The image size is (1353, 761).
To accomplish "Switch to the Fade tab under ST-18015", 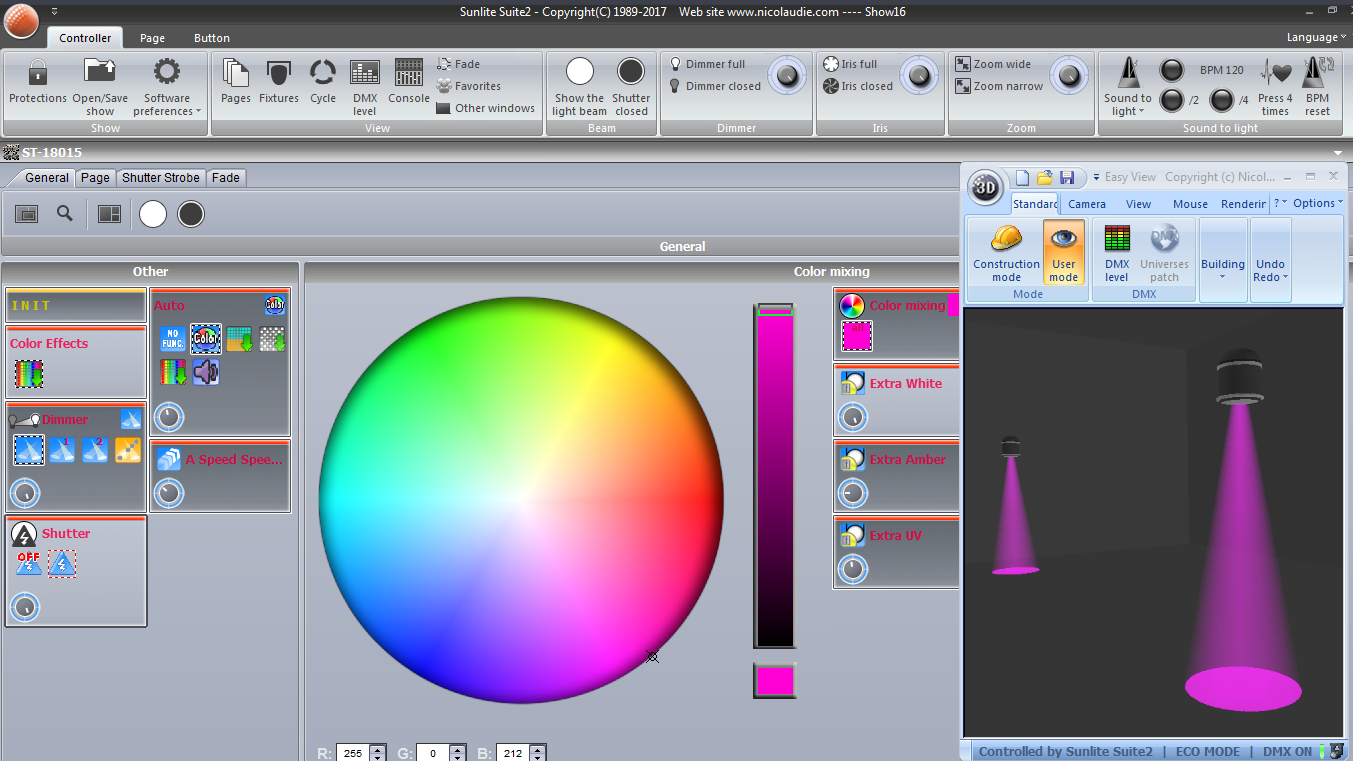I will click(226, 177).
